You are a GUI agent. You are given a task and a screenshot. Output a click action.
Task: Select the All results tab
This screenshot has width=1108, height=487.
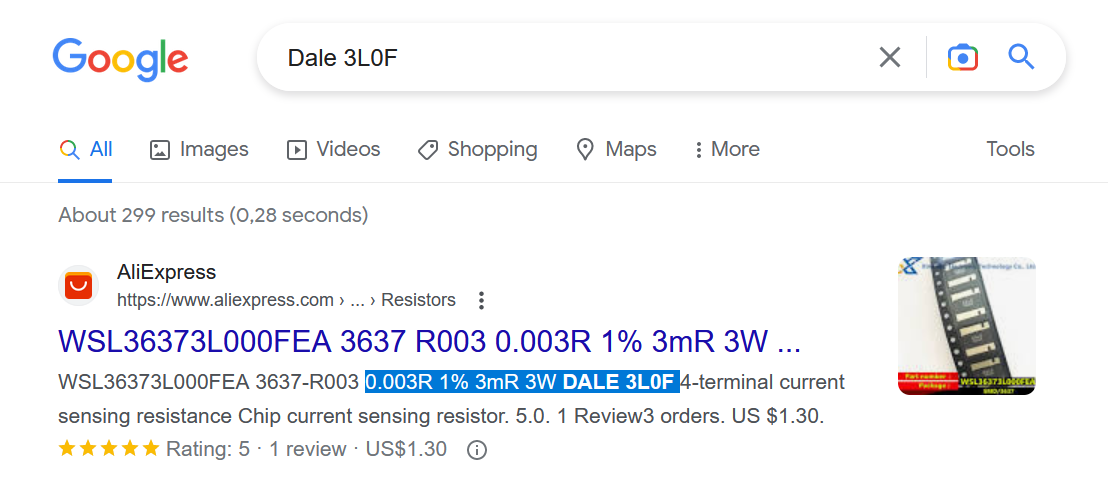coord(86,150)
